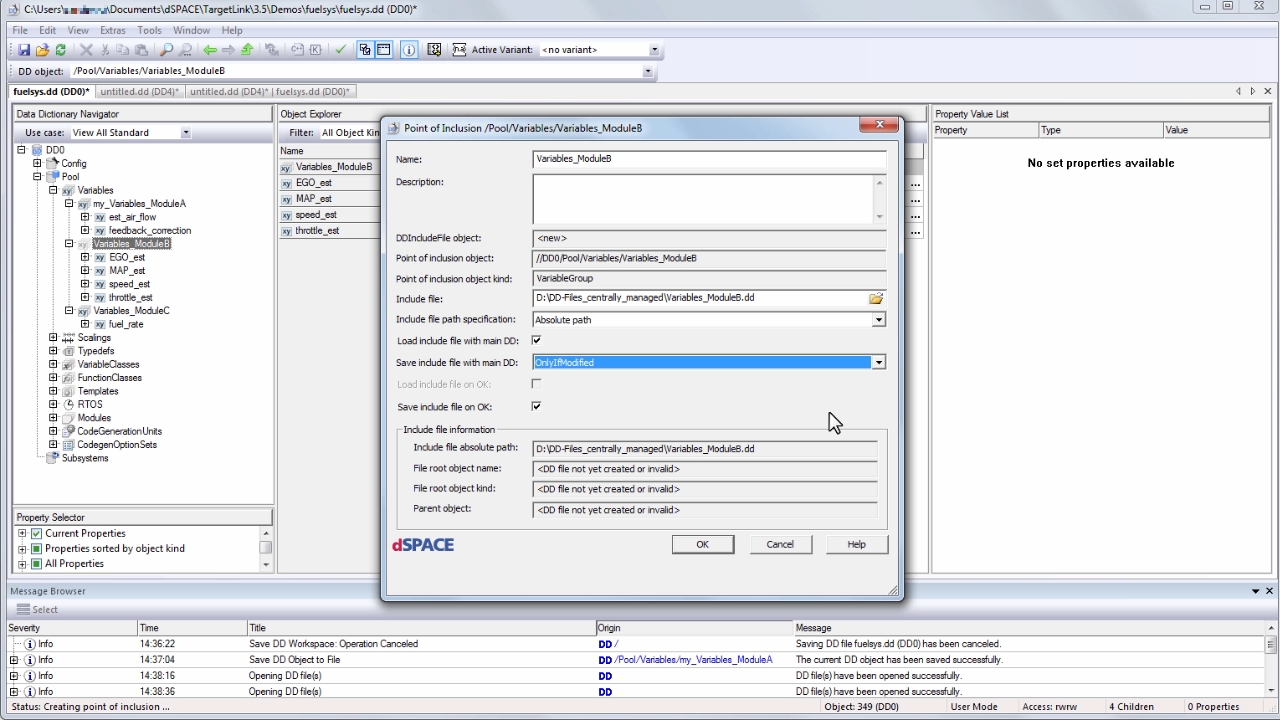Click in the Description text area
This screenshot has width=1280, height=720.
(x=704, y=198)
